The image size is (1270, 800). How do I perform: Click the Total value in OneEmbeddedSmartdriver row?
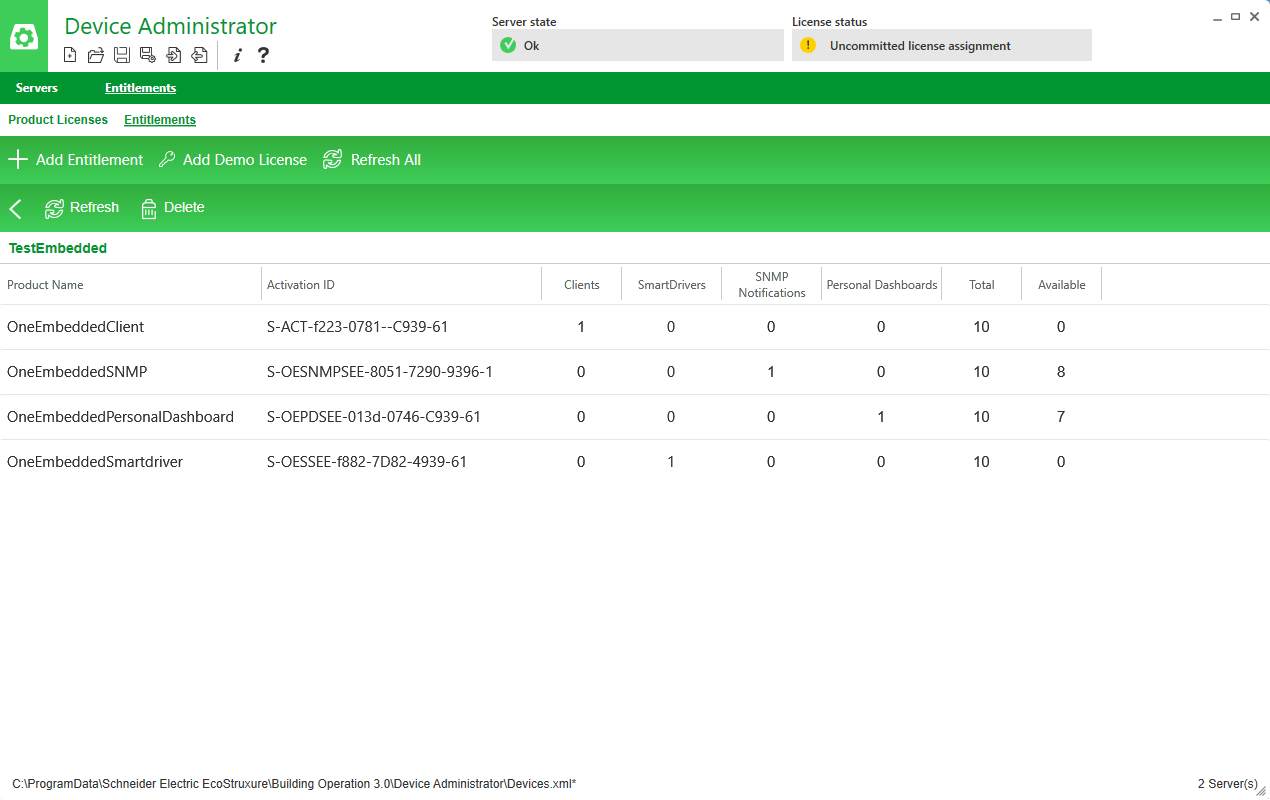pyautogui.click(x=981, y=462)
